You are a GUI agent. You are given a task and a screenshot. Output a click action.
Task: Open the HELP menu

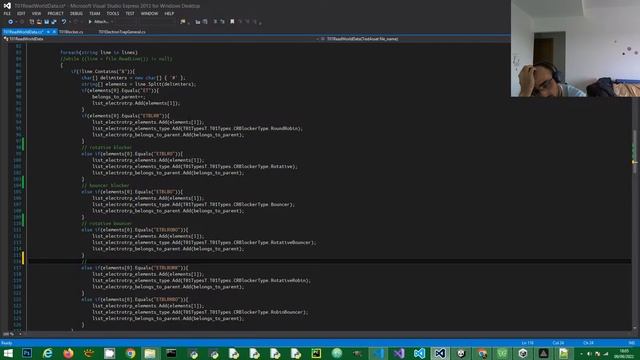(x=169, y=13)
